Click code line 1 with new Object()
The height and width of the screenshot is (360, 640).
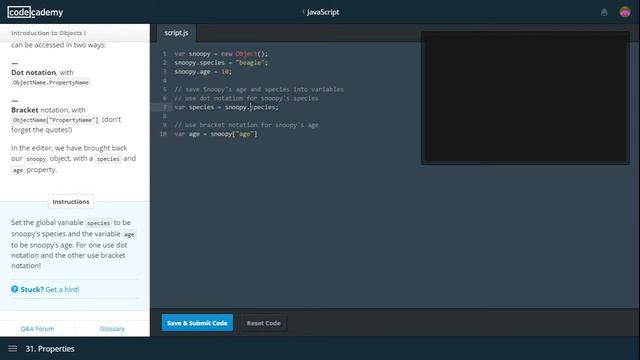pyautogui.click(x=221, y=53)
